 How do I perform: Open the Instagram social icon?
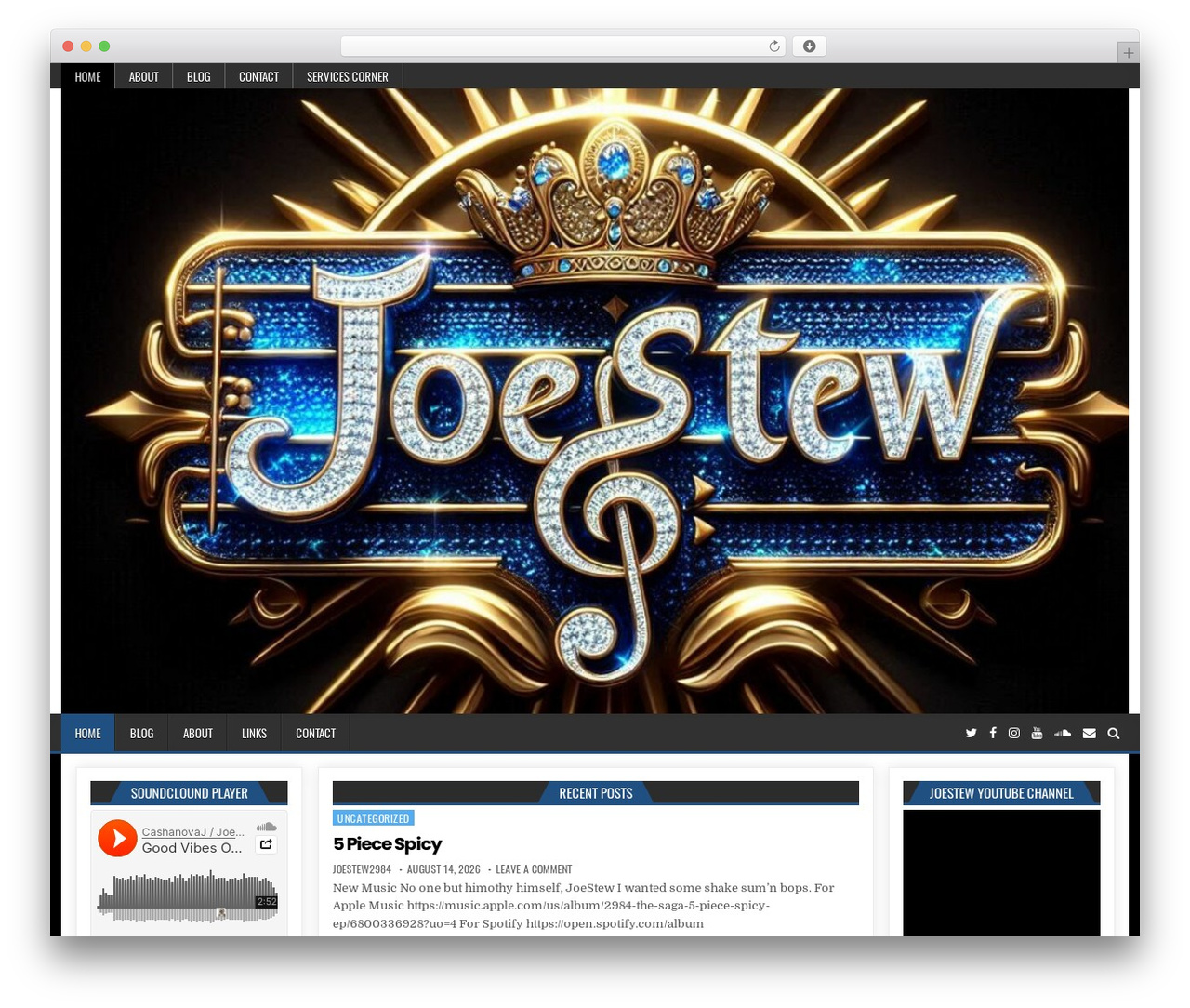[1014, 733]
